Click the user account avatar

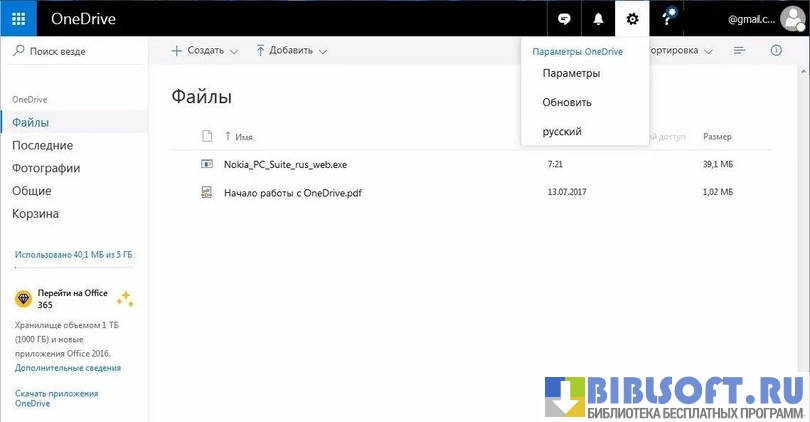point(792,18)
